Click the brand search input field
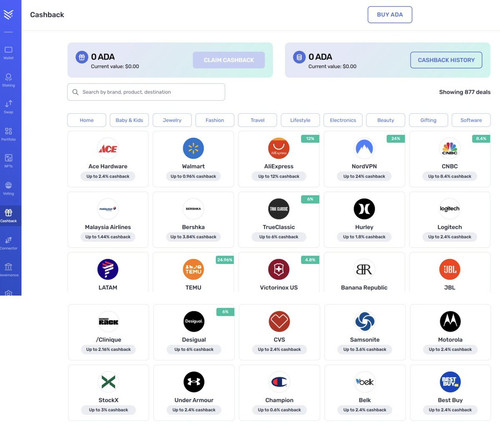This screenshot has height=430, width=500. coord(146,92)
